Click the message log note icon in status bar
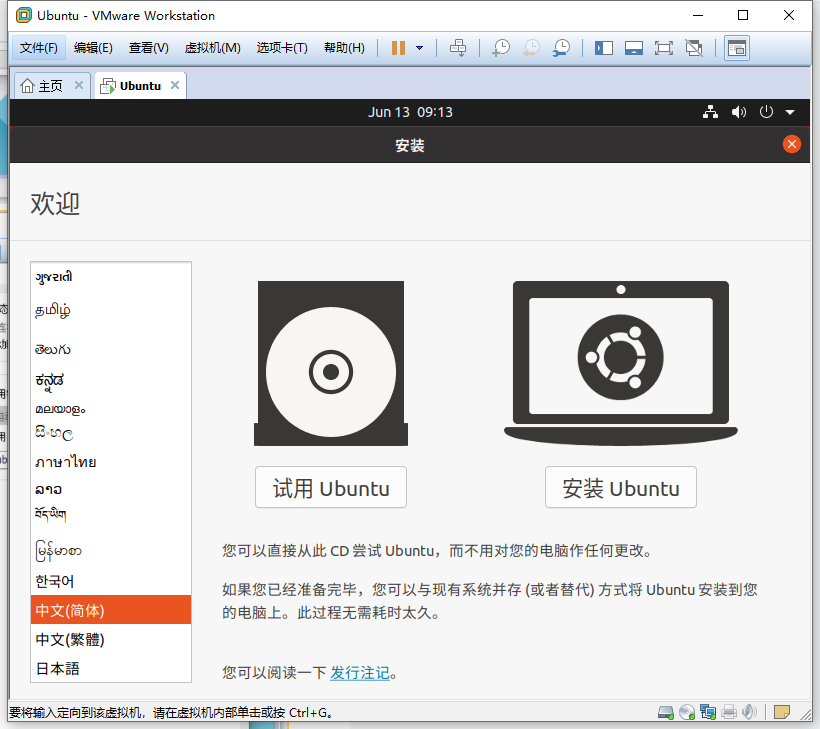820x729 pixels. pos(781,712)
